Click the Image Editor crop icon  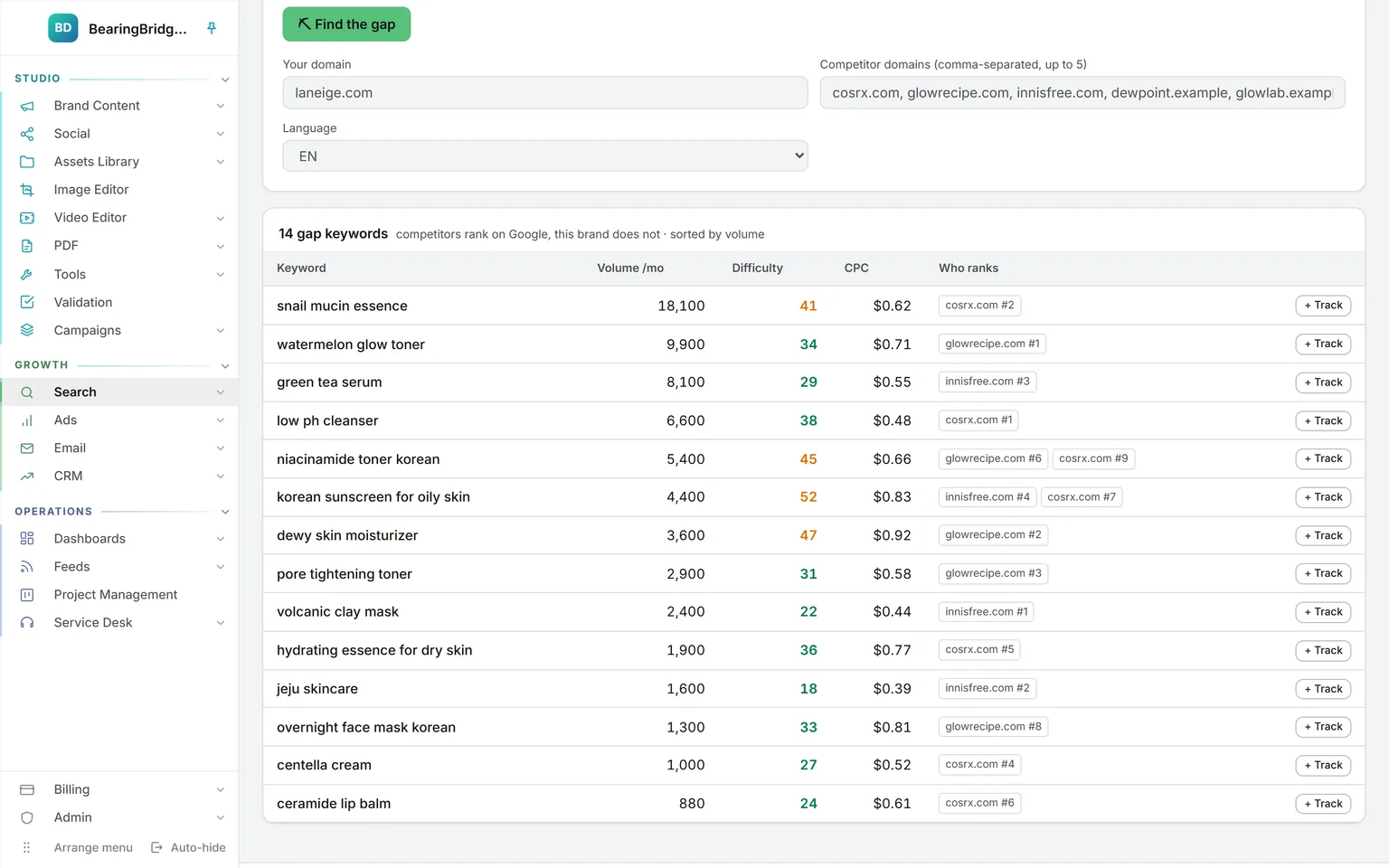[x=27, y=190]
